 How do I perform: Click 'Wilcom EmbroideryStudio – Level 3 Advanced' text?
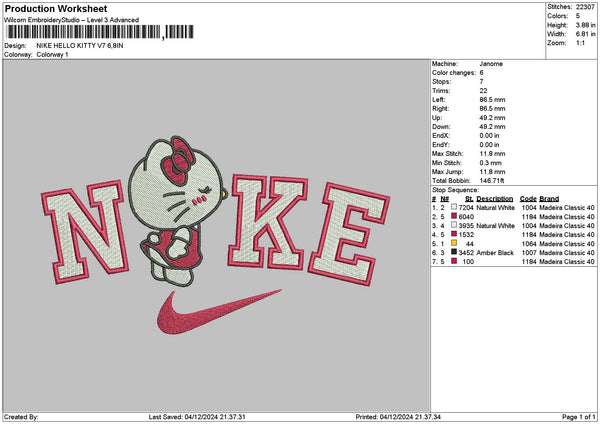coord(72,20)
